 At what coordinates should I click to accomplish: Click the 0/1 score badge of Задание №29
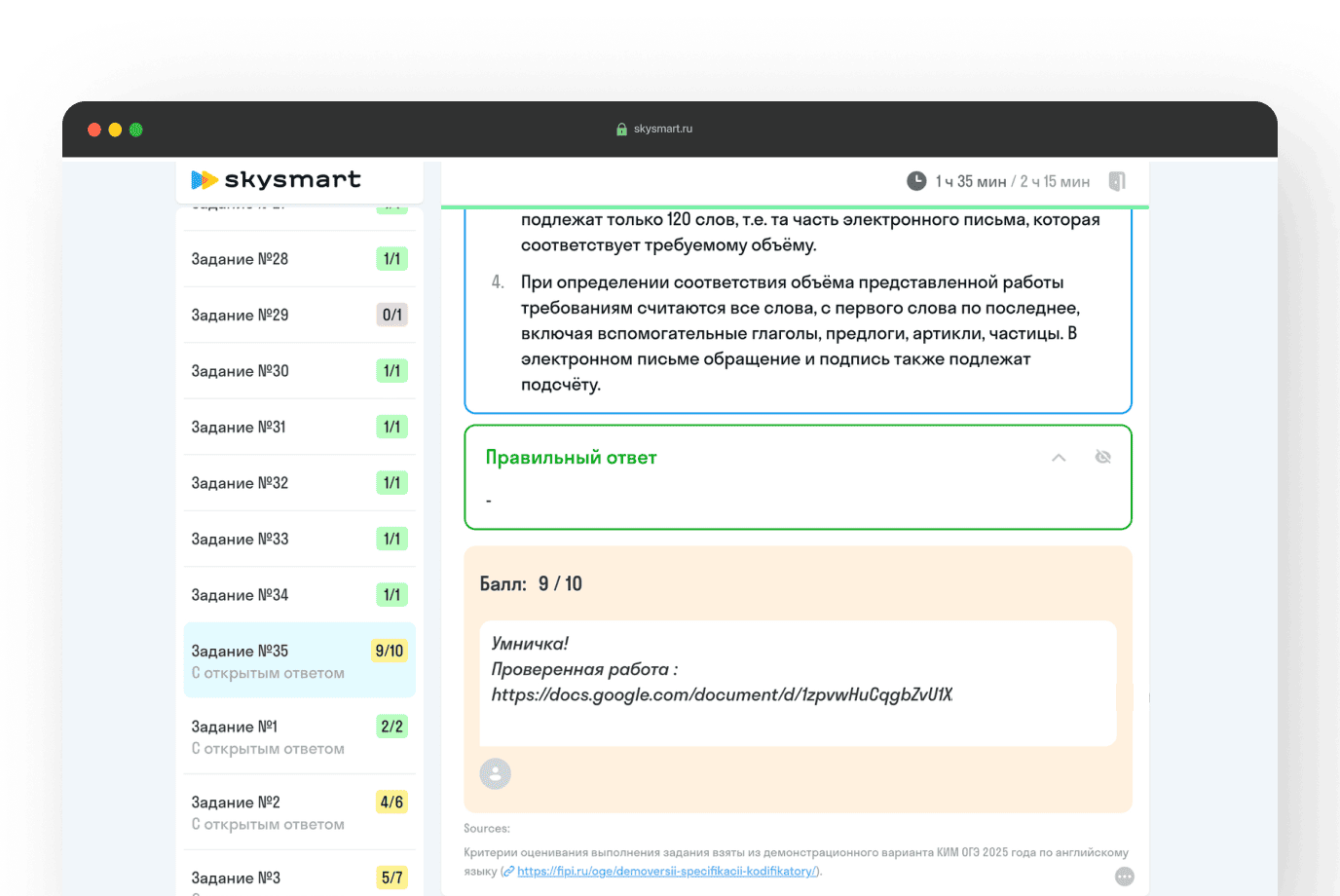pos(392,315)
